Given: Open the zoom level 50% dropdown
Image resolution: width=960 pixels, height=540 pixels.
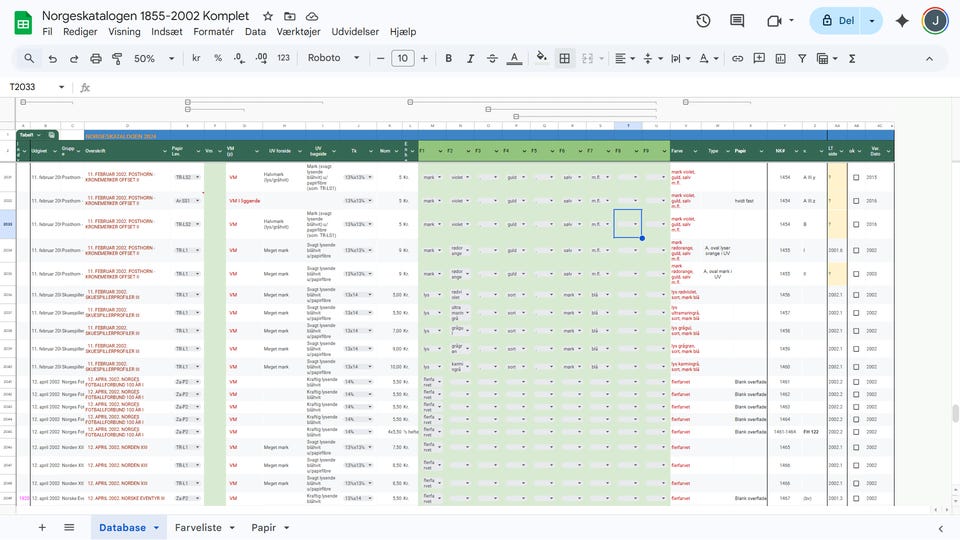Looking at the screenshot, I should [152, 58].
